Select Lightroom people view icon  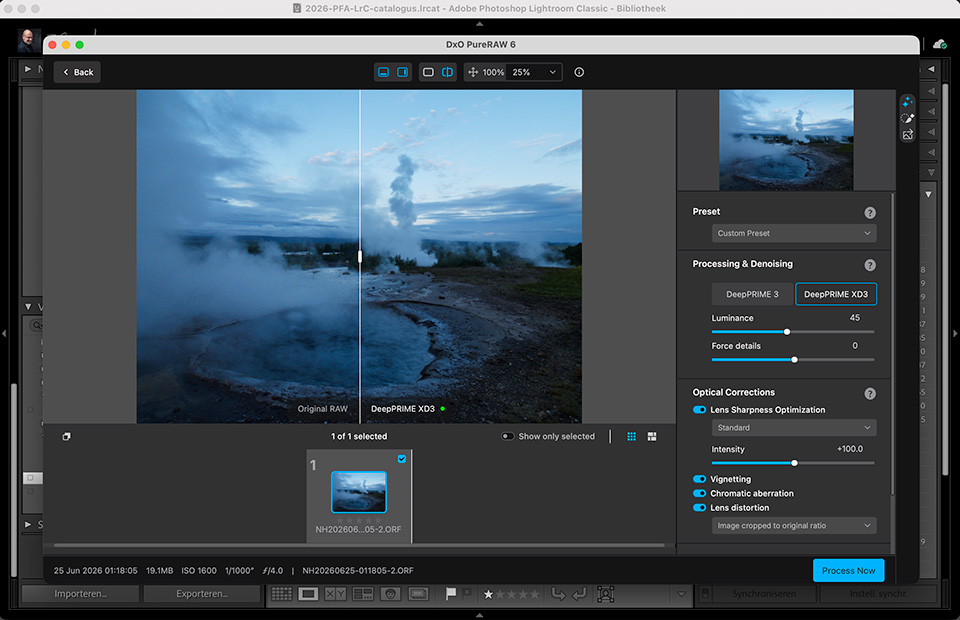pos(390,594)
